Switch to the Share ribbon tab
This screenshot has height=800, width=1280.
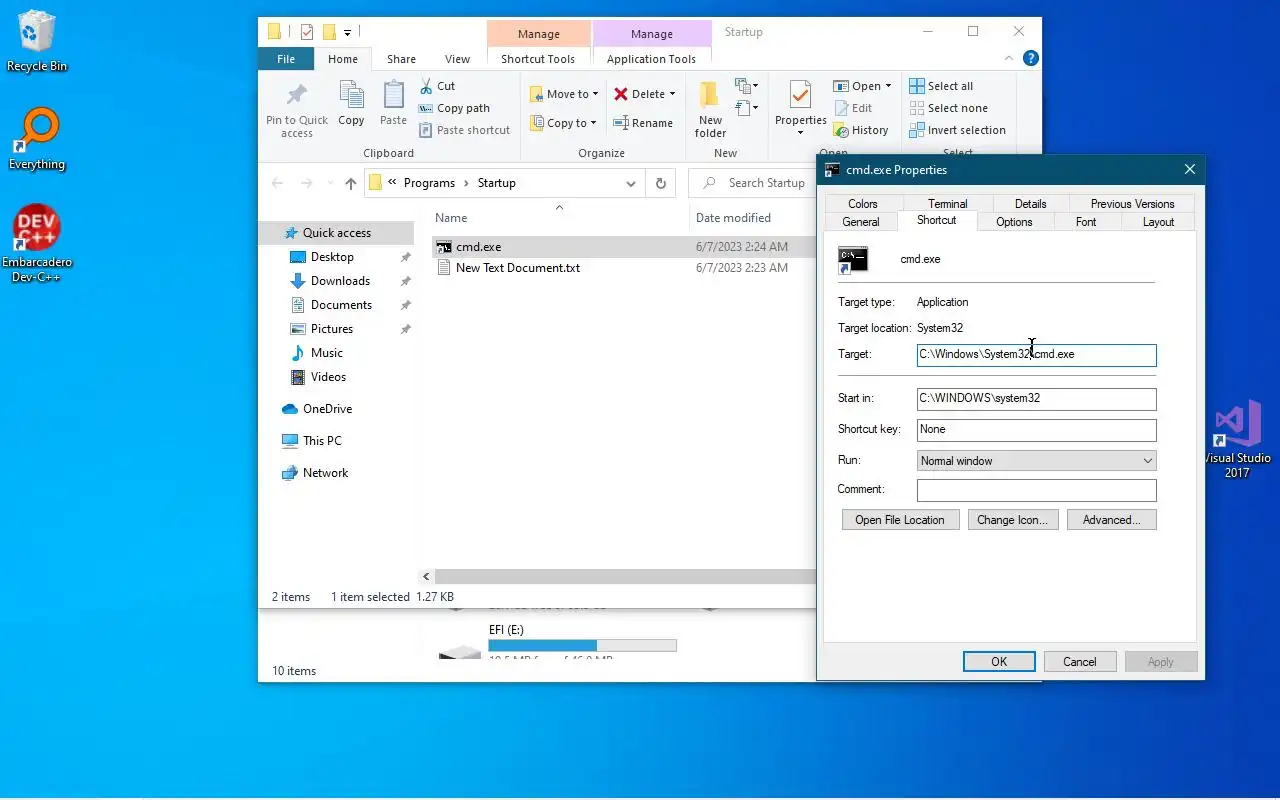[401, 59]
